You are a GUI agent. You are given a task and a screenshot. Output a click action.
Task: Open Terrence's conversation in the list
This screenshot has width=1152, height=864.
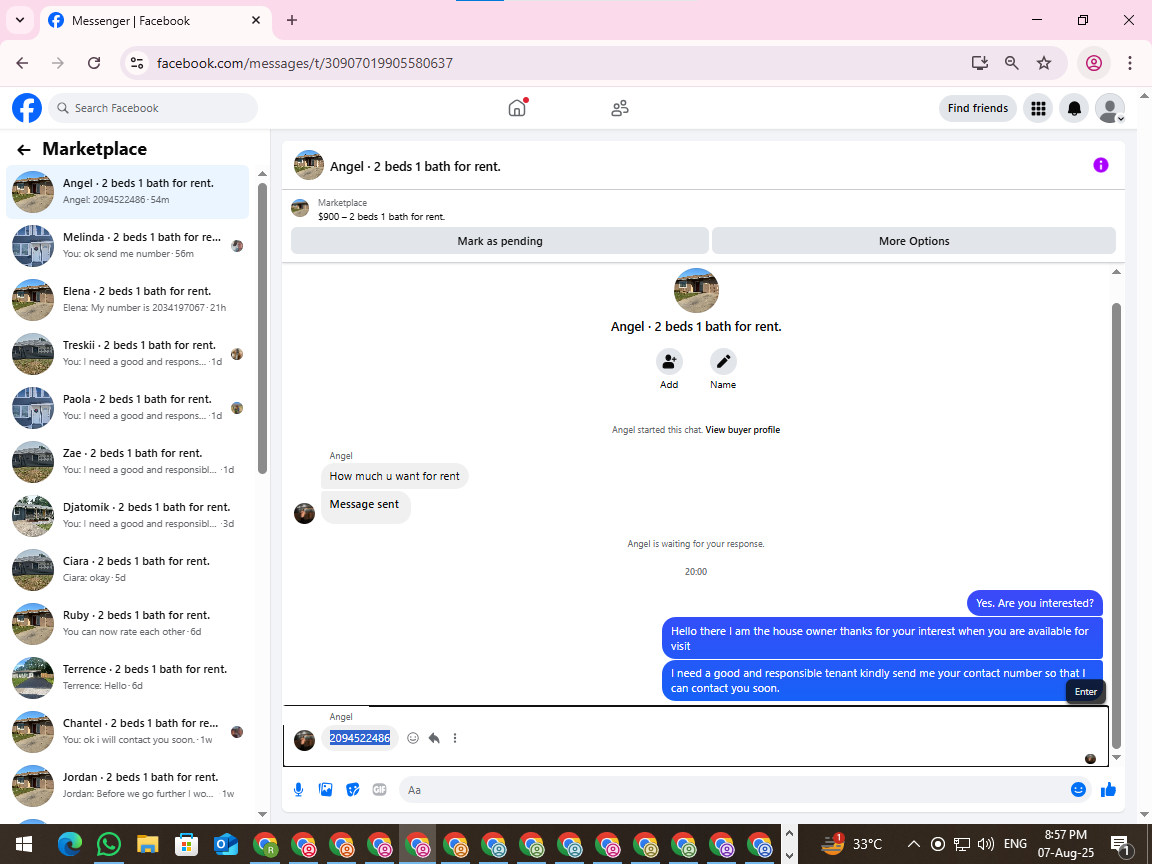(127, 677)
